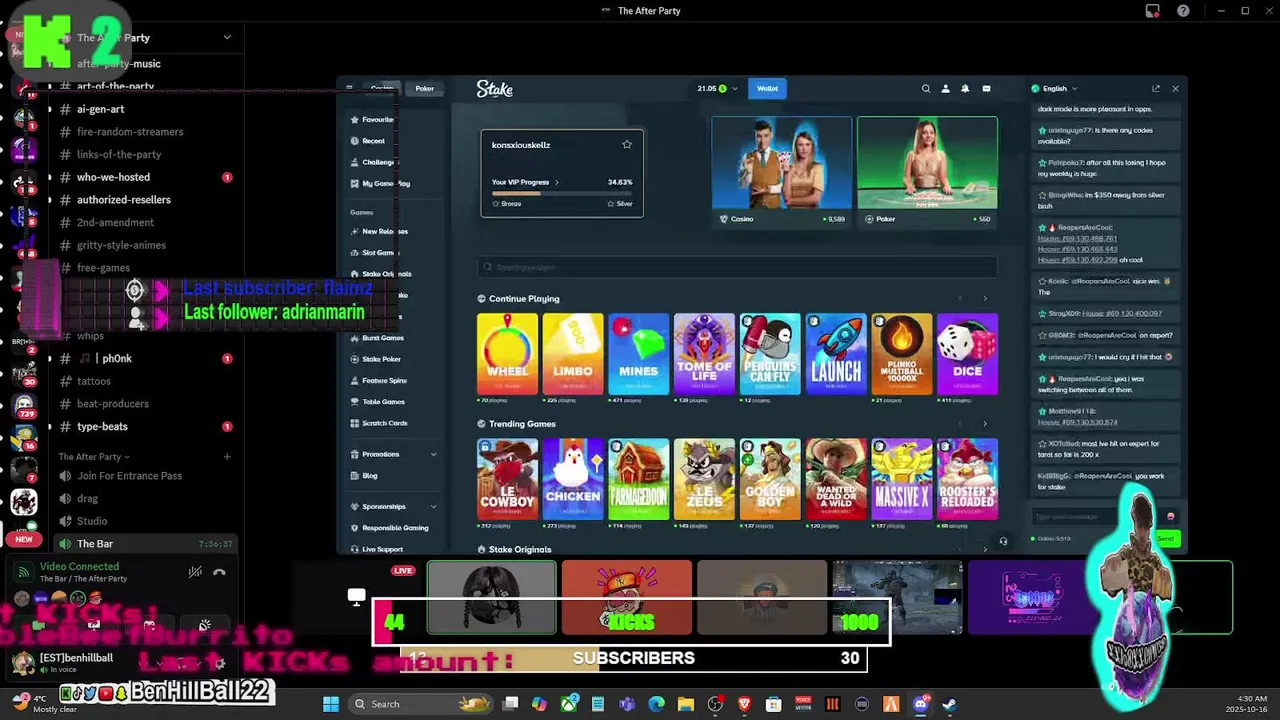This screenshot has width=1280, height=720.
Task: Disconnect from Discord voice channel
Action: pyautogui.click(x=219, y=572)
